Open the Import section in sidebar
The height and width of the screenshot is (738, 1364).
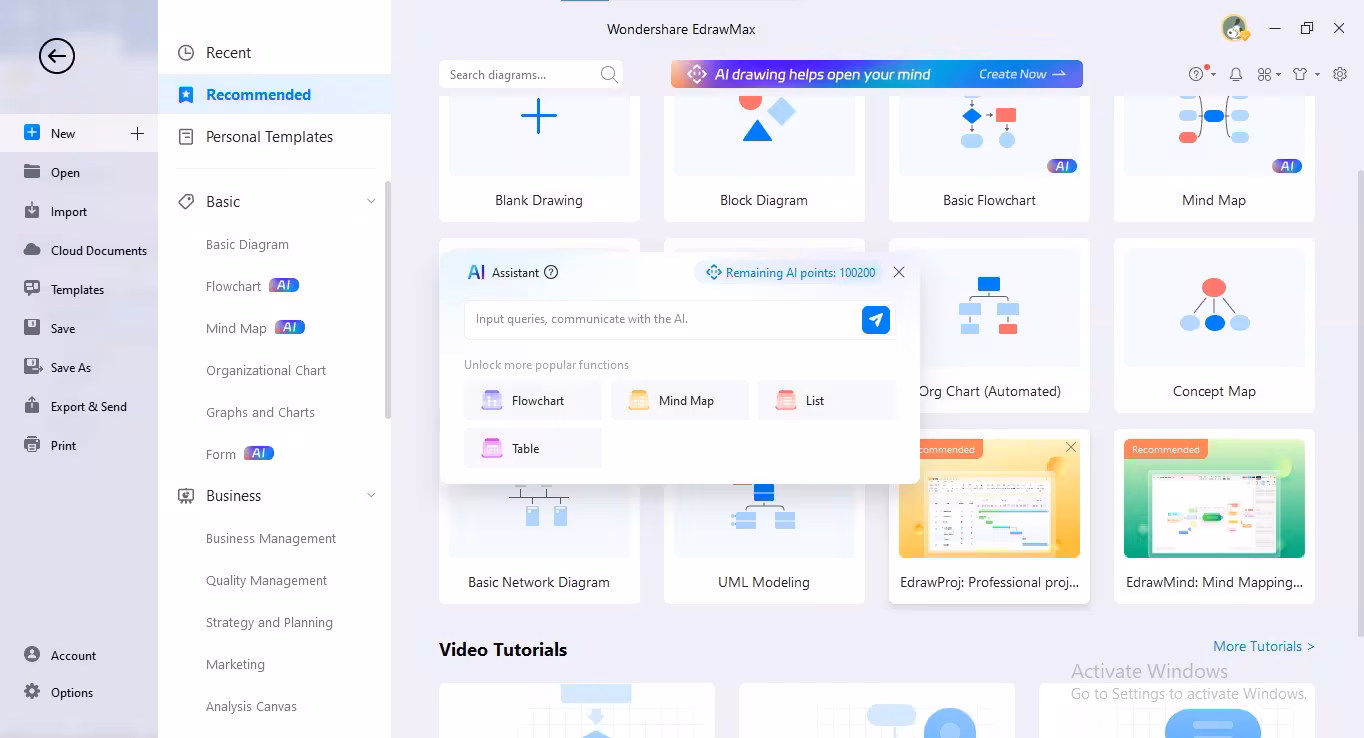click(67, 211)
